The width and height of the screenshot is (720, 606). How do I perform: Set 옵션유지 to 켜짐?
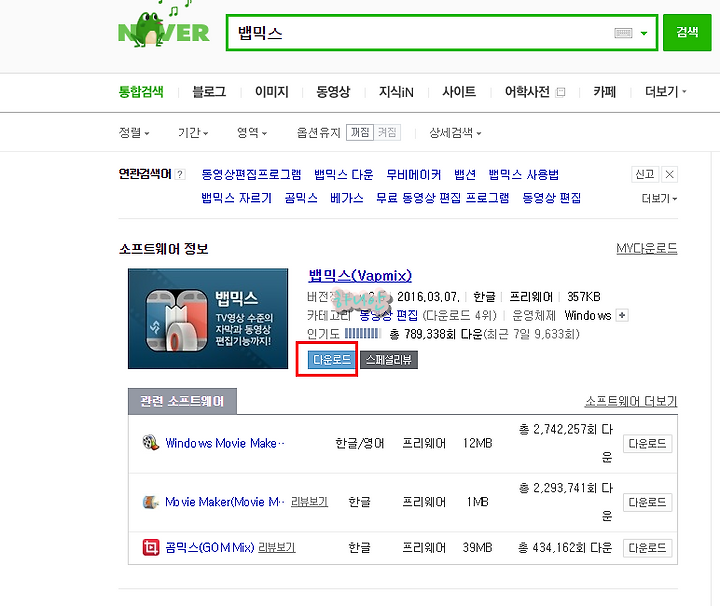[387, 133]
